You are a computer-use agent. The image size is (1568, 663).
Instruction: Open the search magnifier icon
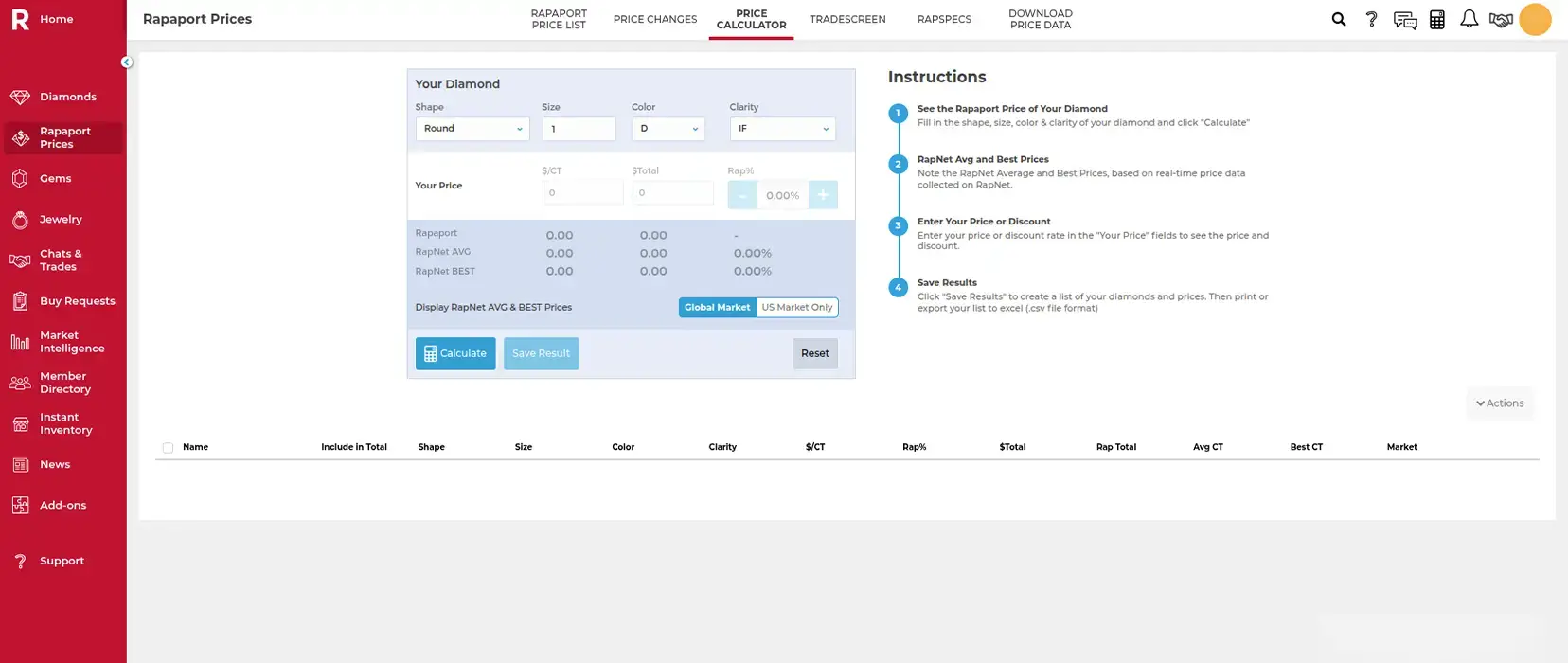click(x=1339, y=19)
